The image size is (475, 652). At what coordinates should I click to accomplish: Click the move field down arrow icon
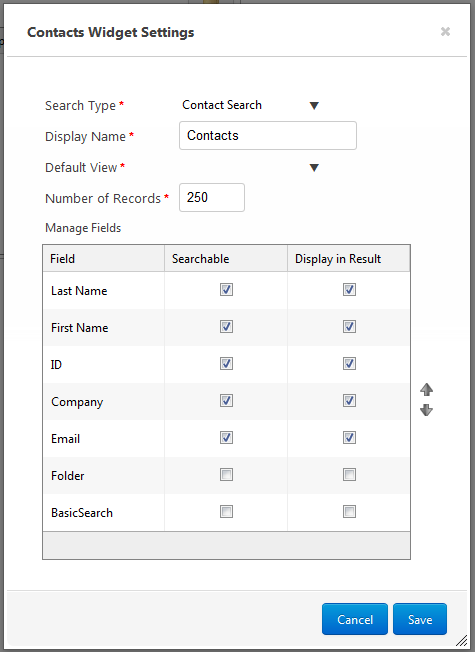426,410
